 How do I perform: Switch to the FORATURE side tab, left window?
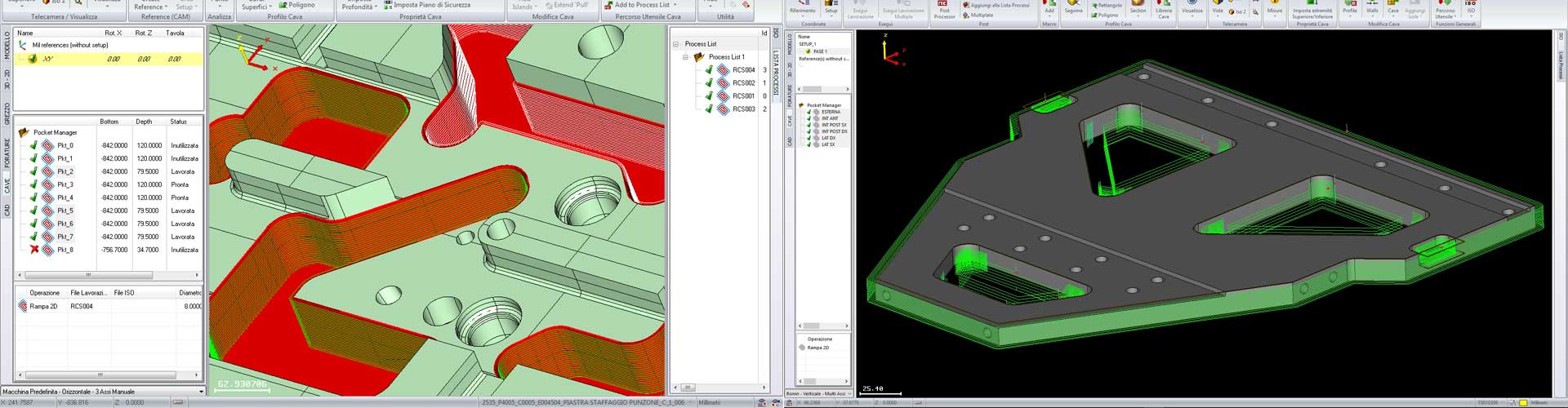point(7,153)
